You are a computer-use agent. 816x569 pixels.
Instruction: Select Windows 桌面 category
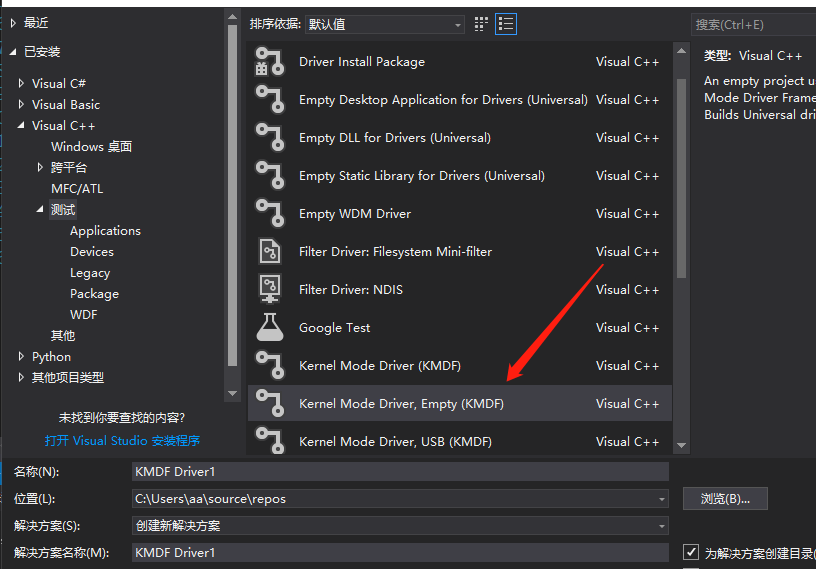(92, 147)
